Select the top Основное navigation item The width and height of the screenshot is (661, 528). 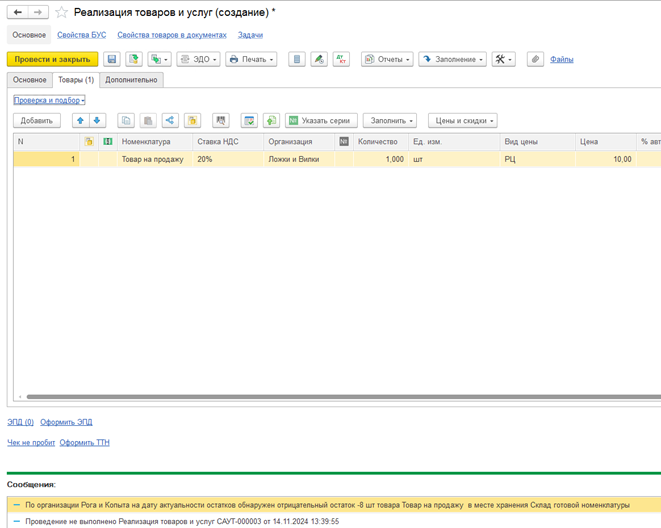29,35
